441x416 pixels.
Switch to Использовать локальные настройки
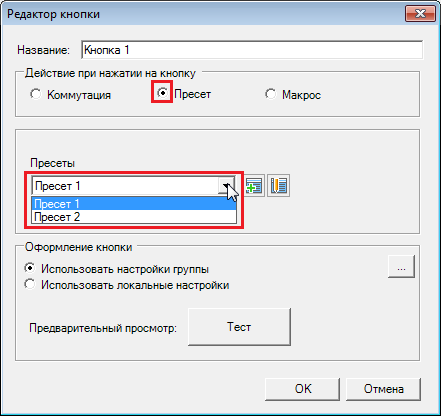30,284
